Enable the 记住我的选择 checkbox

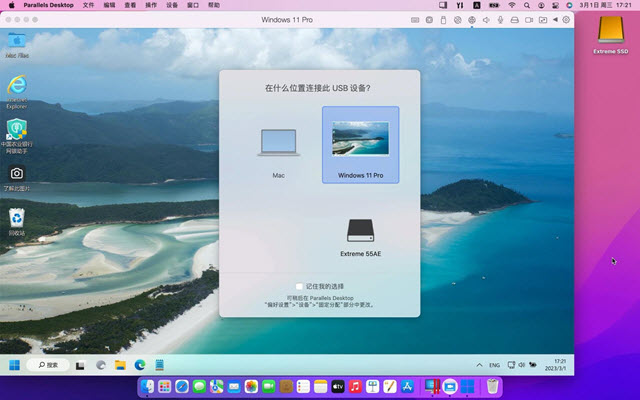[299, 287]
